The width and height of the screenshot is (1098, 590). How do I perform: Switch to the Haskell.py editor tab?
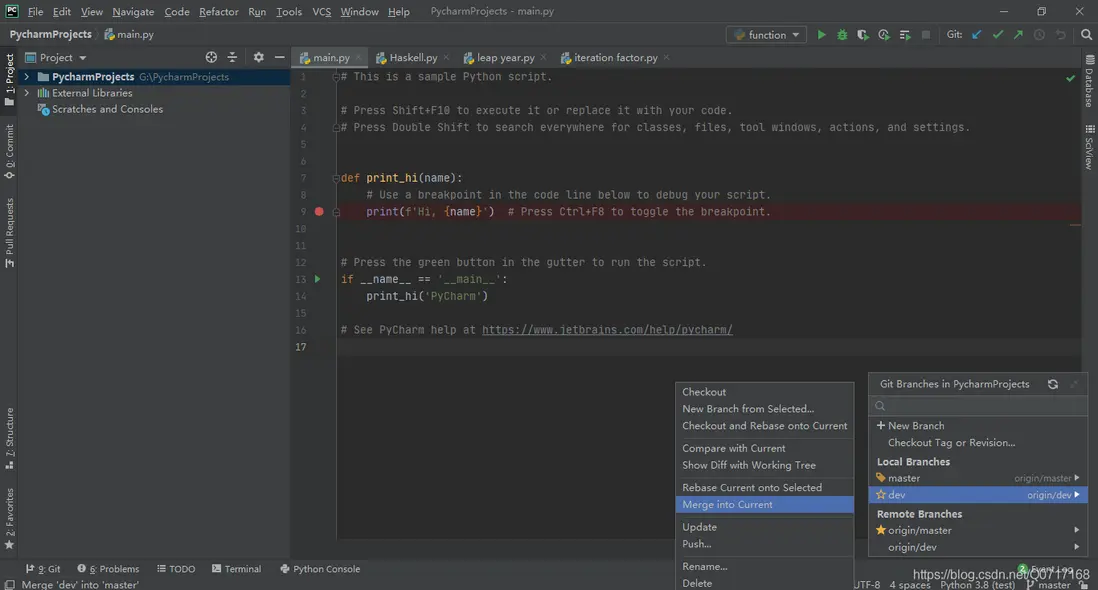[x=412, y=58]
